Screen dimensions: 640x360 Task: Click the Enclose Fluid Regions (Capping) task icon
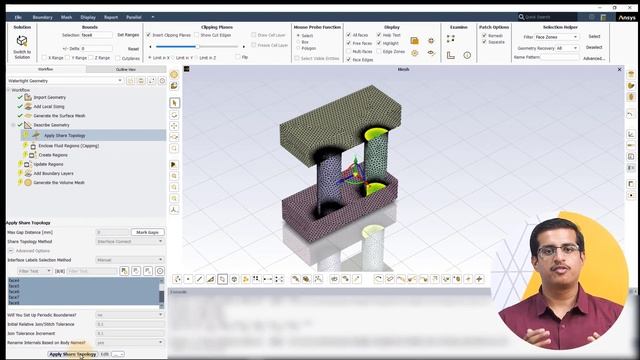point(33,146)
